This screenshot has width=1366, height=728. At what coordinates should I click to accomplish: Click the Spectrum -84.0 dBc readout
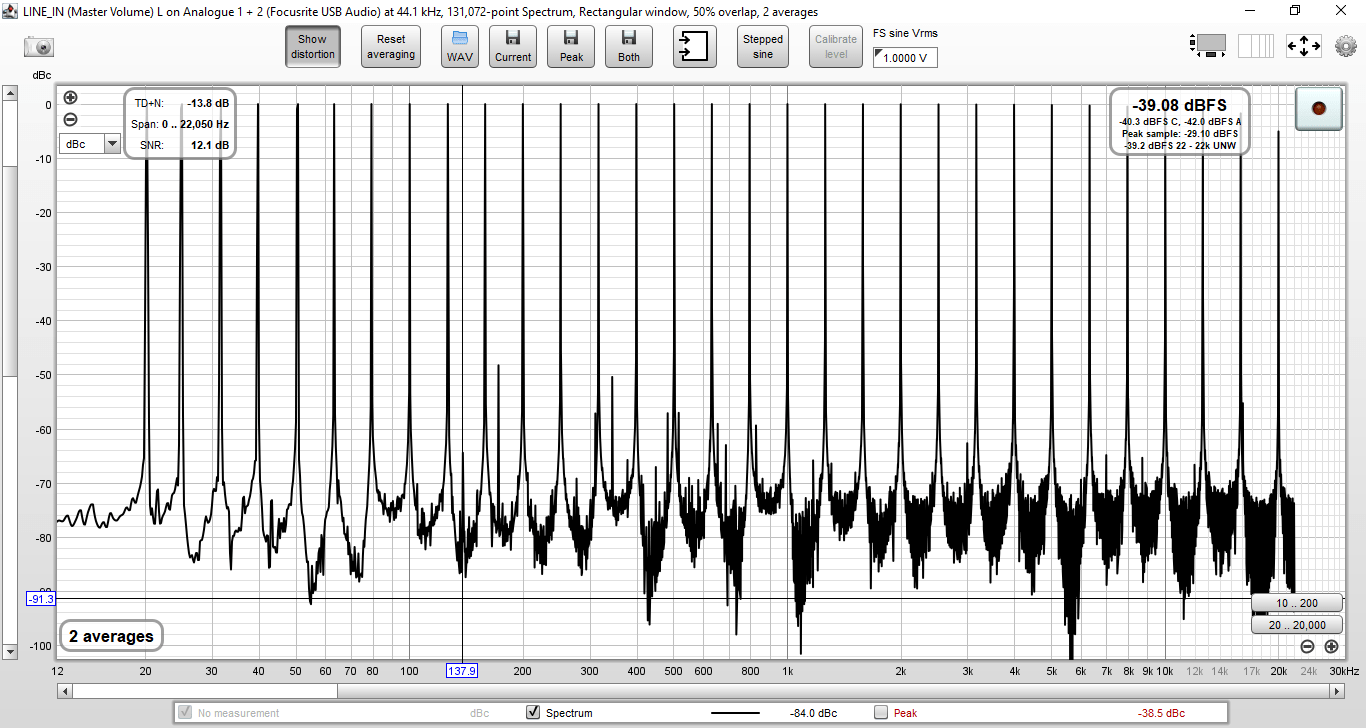pyautogui.click(x=813, y=713)
